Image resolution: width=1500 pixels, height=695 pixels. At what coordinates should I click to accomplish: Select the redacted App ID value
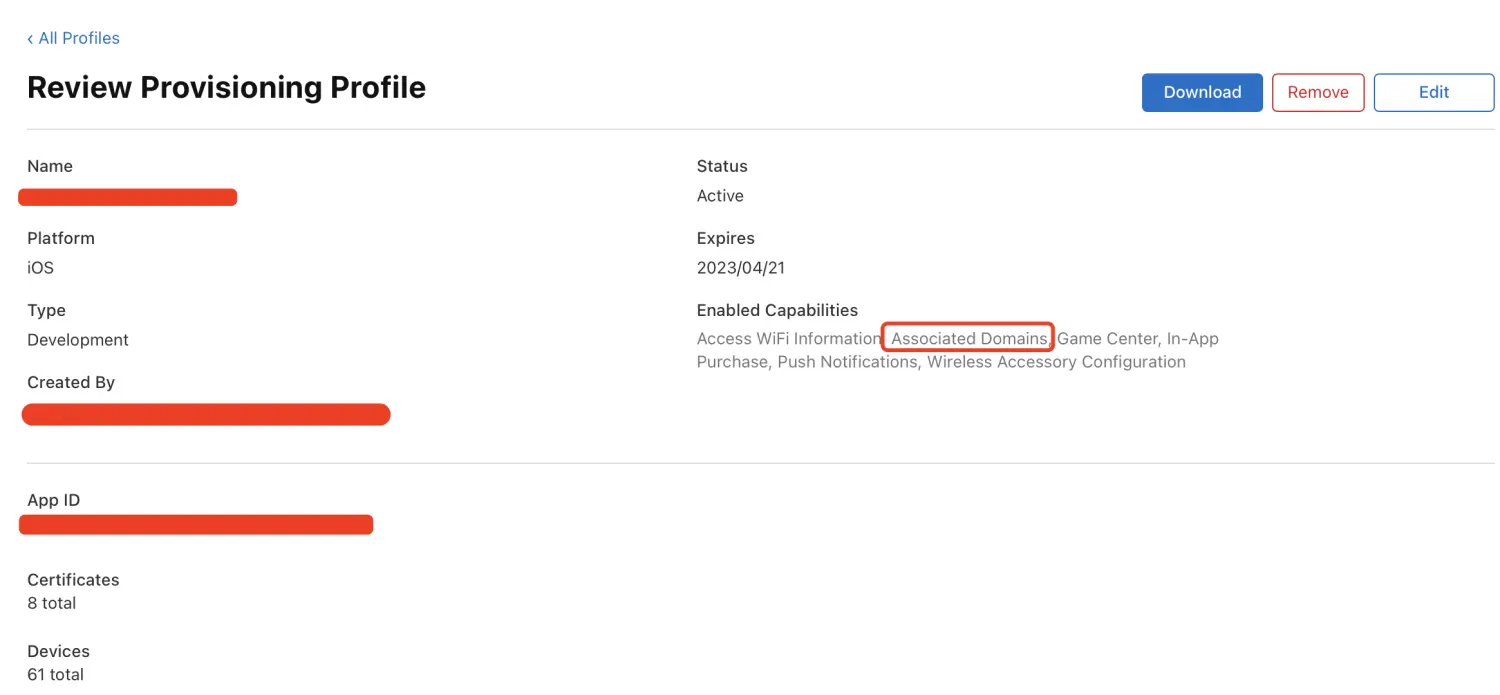pyautogui.click(x=196, y=524)
